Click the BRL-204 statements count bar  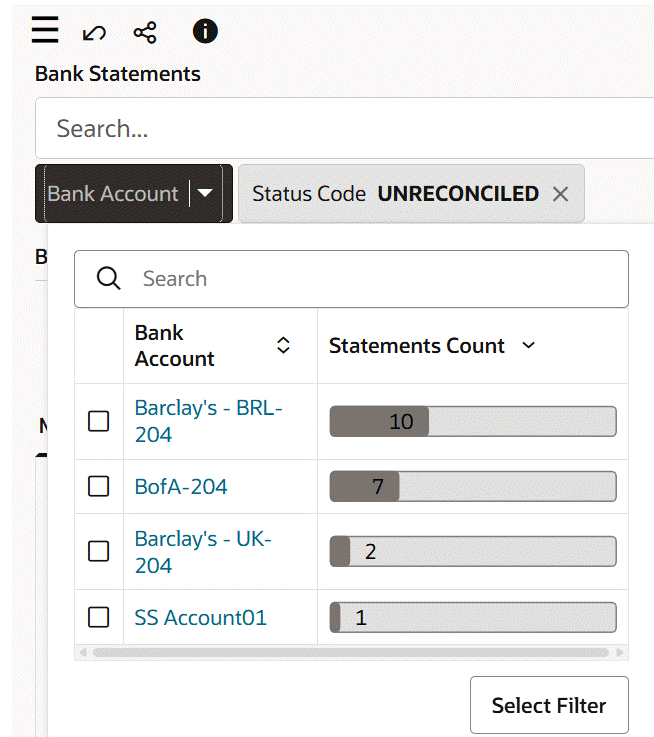[472, 422]
